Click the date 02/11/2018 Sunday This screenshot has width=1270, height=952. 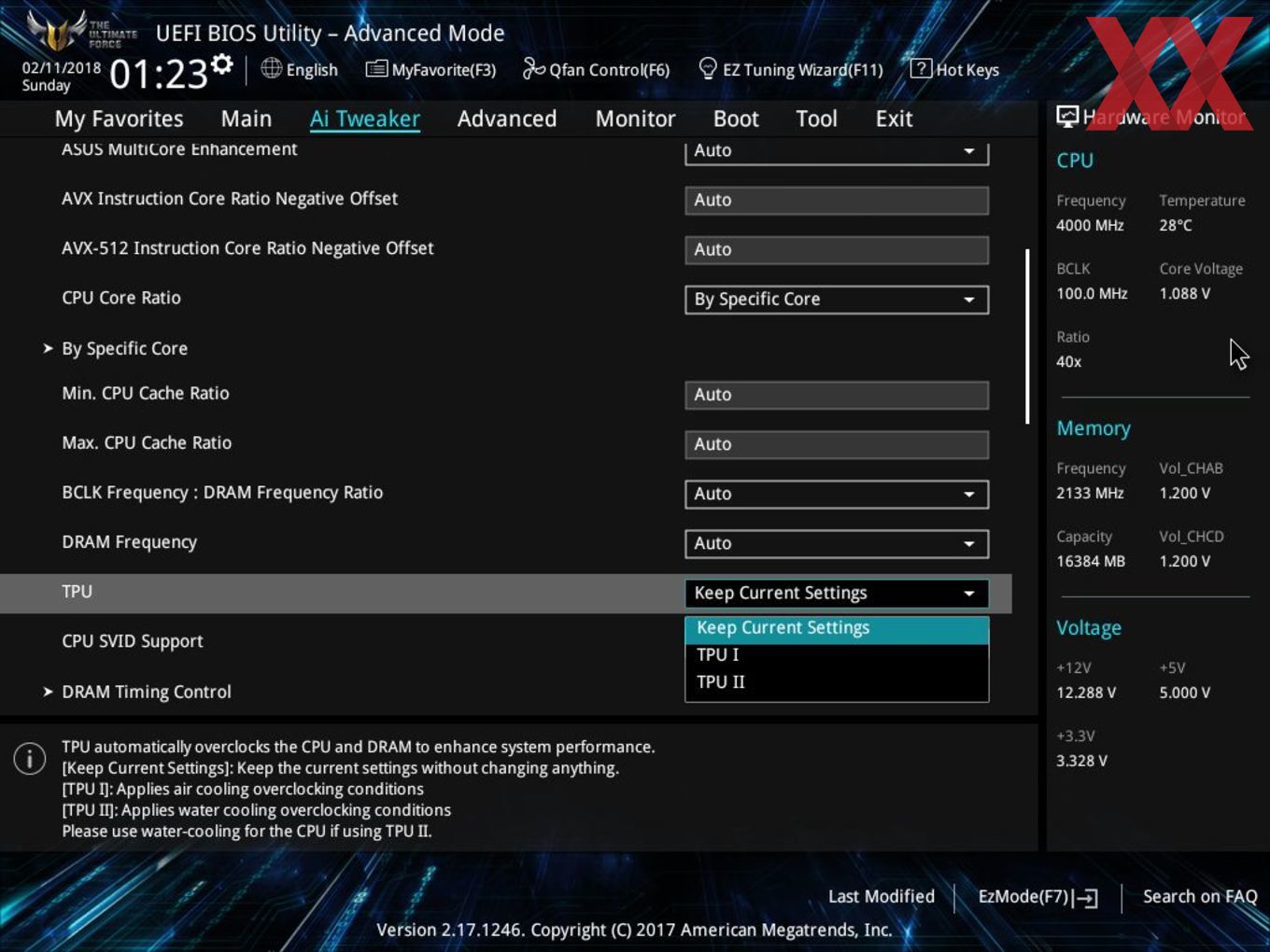coord(61,77)
